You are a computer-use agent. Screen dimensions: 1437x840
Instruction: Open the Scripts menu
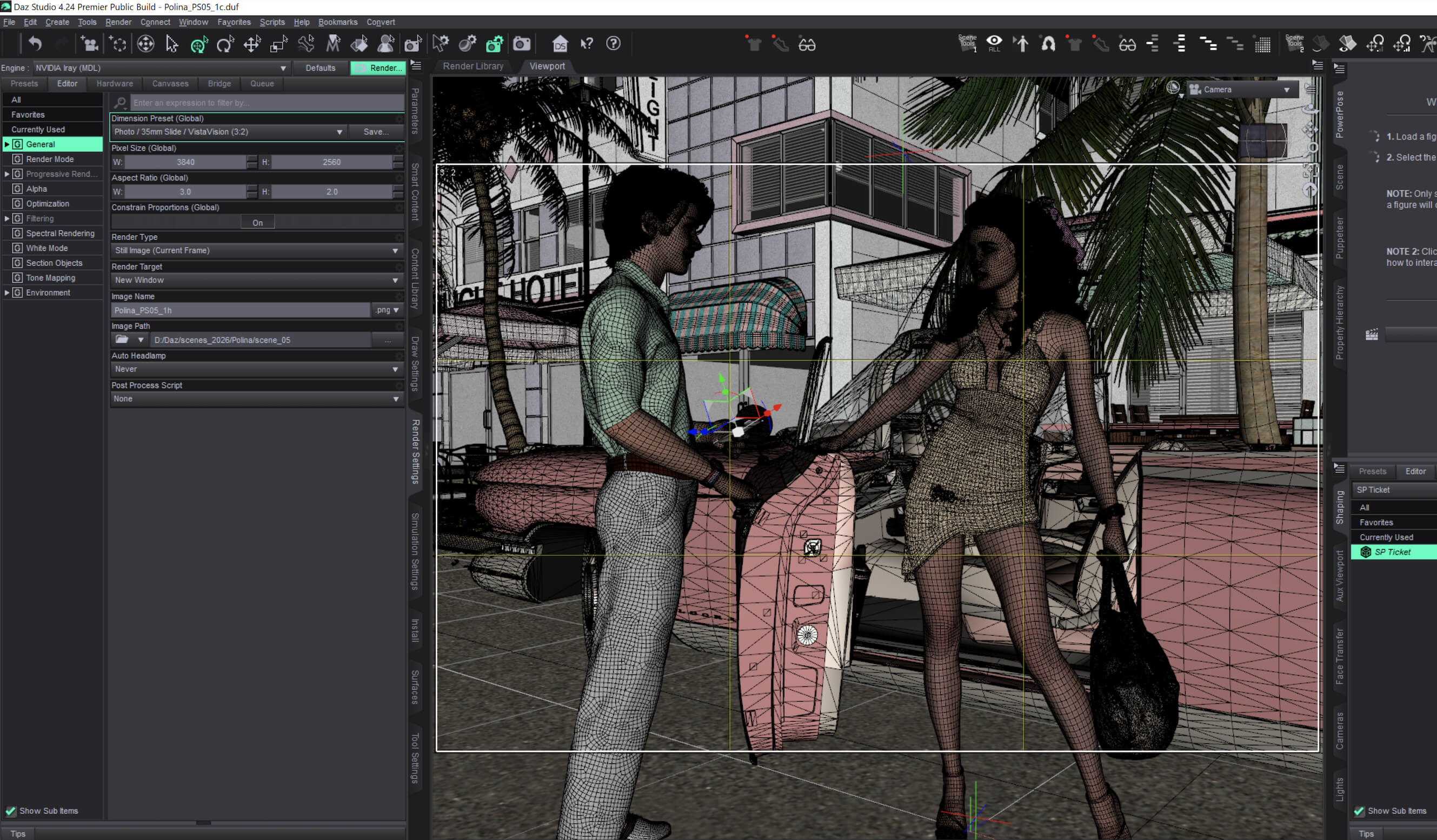point(272,22)
